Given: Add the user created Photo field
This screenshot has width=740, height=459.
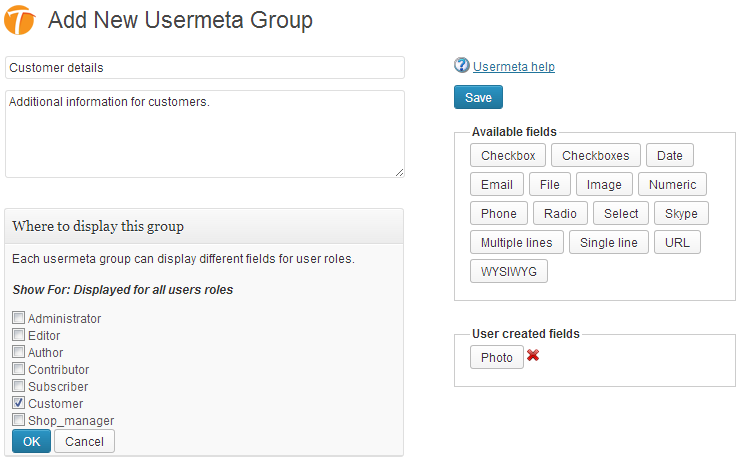Looking at the screenshot, I should (x=496, y=357).
